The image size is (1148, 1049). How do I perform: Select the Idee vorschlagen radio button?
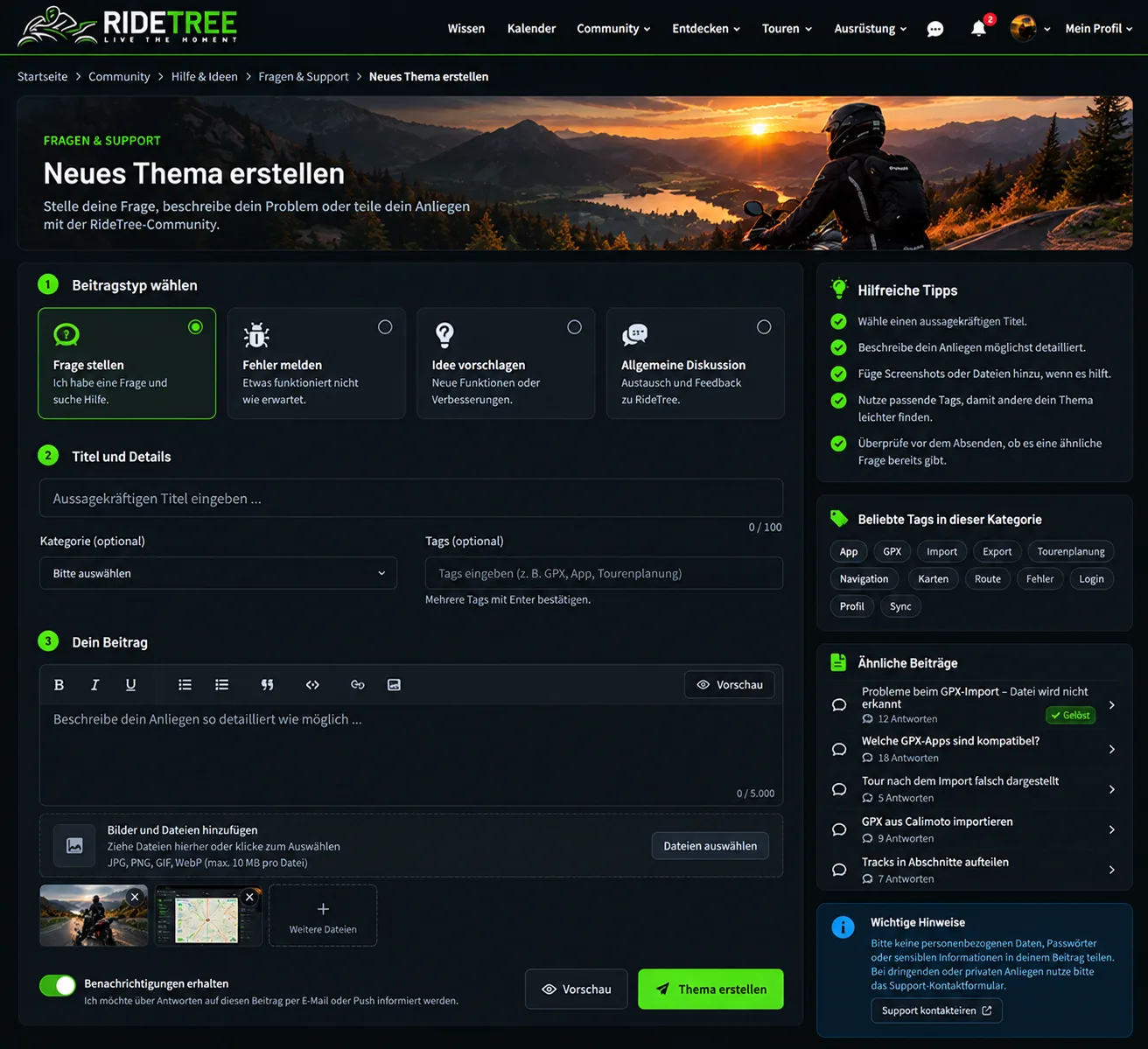click(574, 327)
